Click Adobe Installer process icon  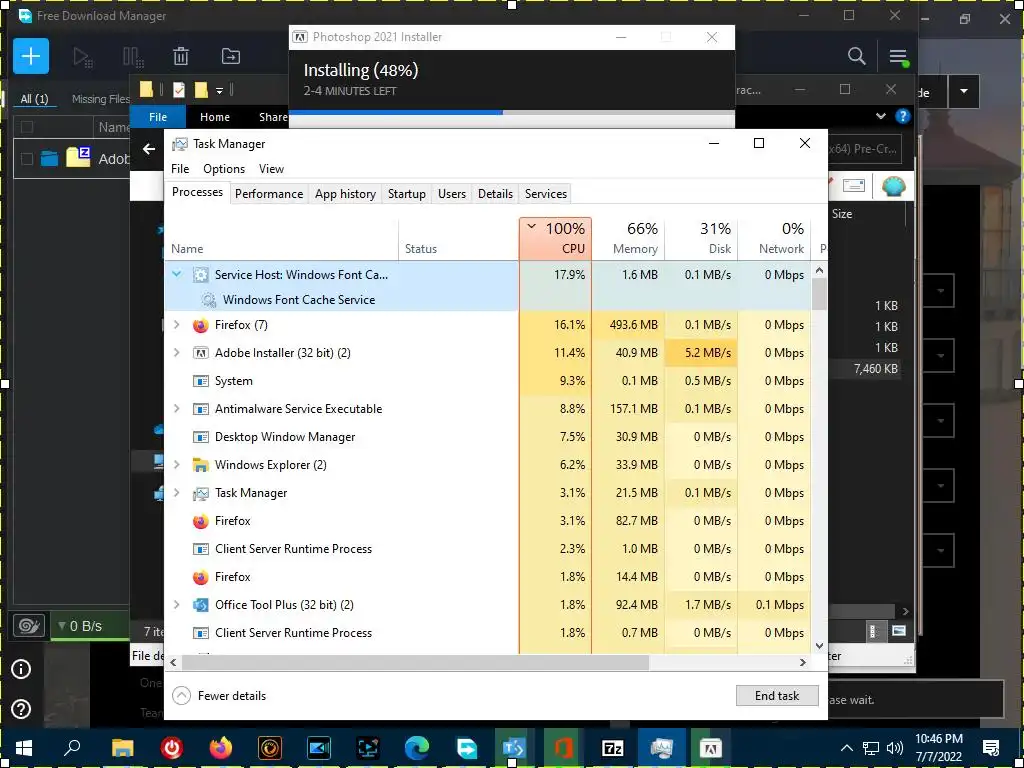point(200,353)
